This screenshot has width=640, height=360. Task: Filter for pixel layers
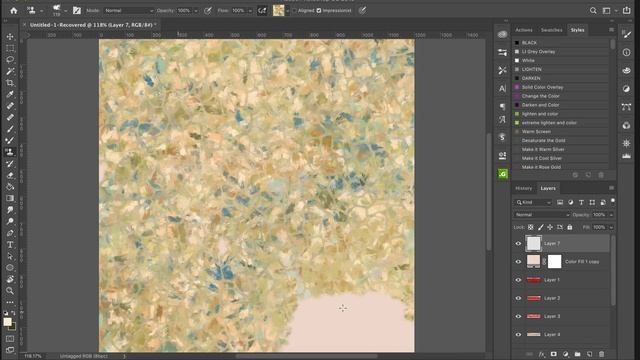560,202
